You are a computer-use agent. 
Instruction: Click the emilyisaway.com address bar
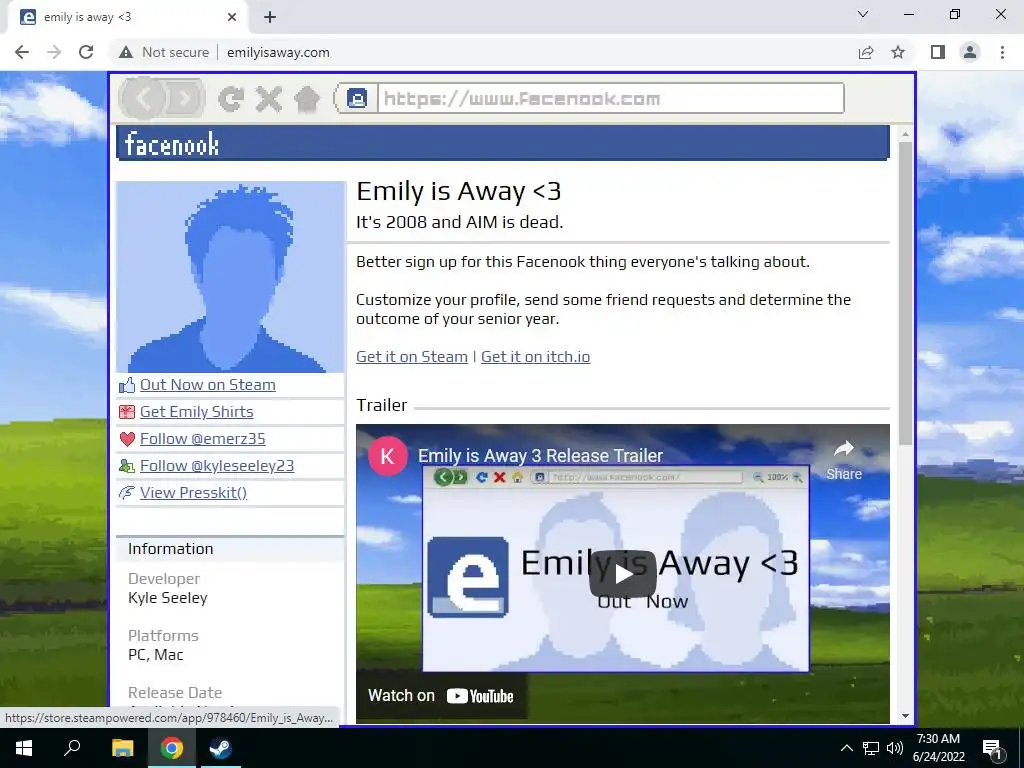278,52
